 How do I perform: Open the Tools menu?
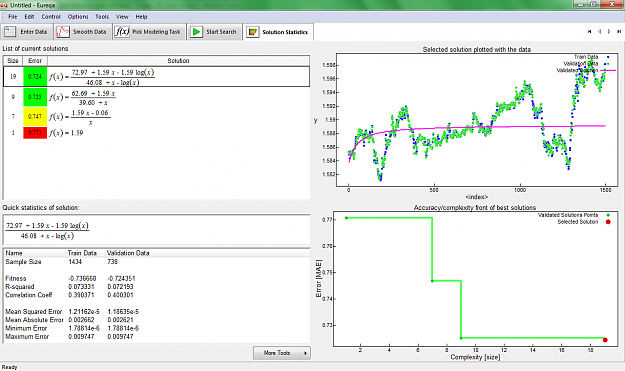[102, 17]
